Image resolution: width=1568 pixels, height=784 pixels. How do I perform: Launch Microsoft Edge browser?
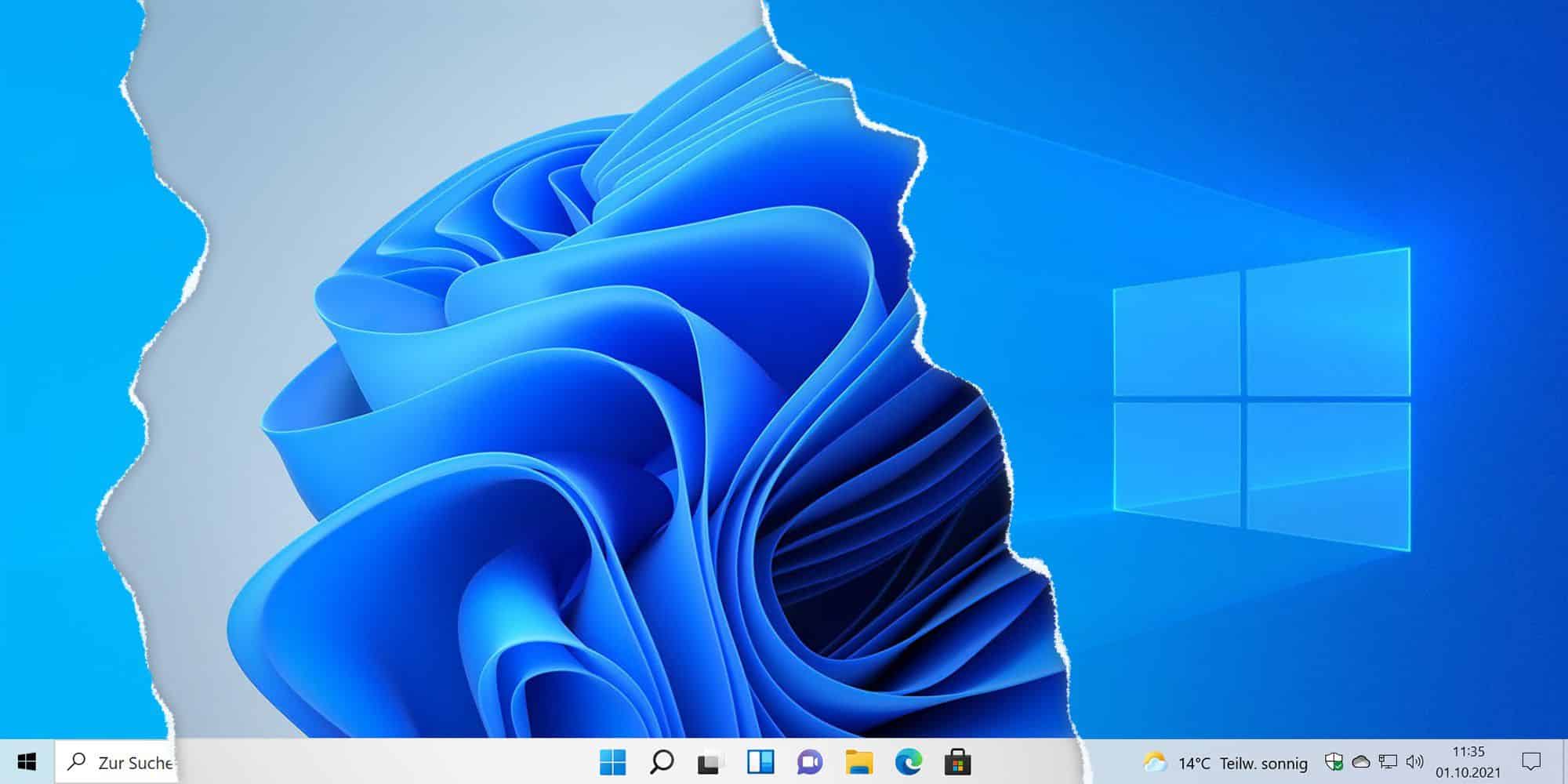[908, 762]
